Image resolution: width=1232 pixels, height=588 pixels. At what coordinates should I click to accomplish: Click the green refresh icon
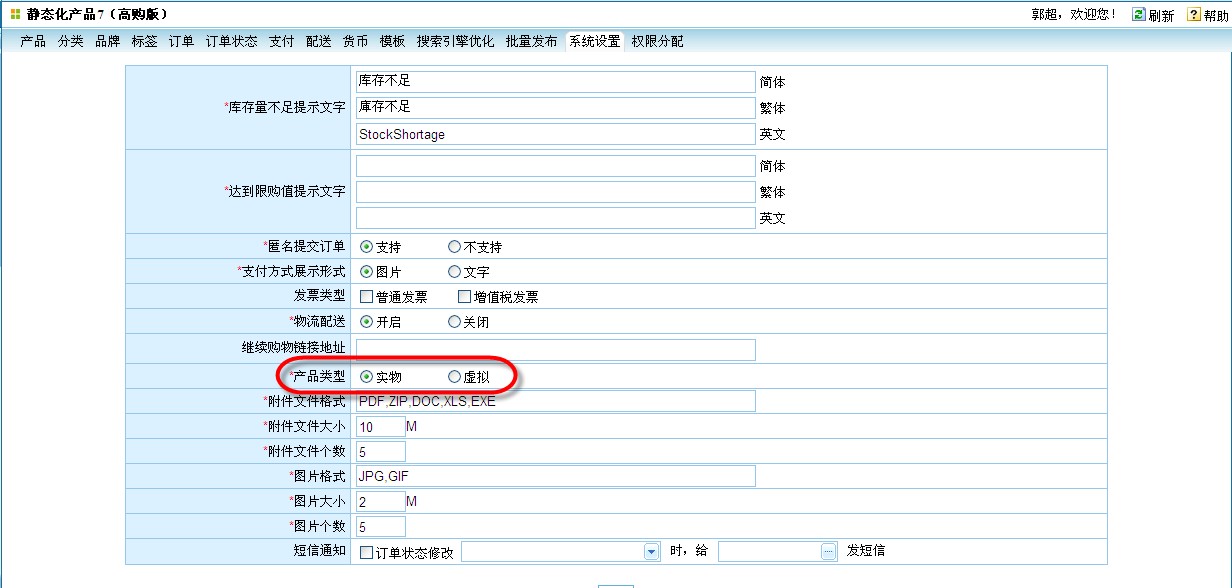(x=1139, y=15)
